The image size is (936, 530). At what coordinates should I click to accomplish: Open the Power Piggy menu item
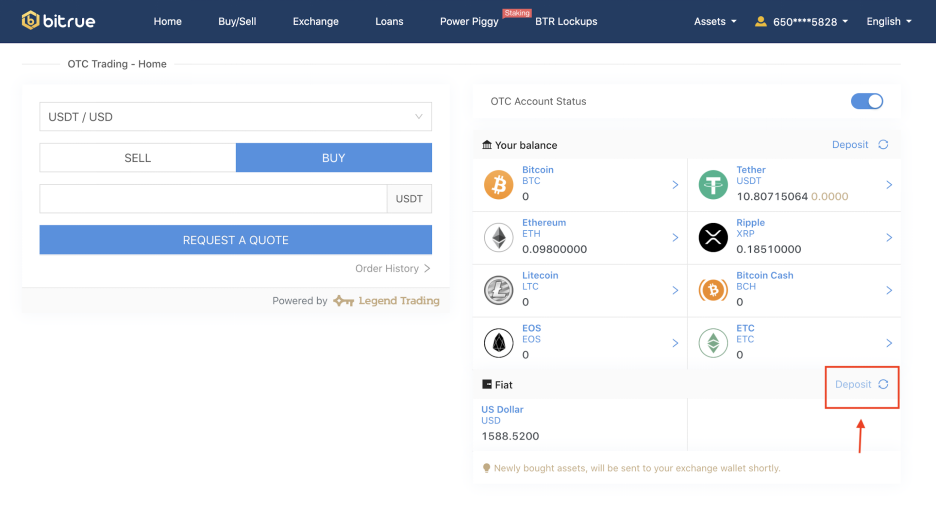(x=469, y=21)
